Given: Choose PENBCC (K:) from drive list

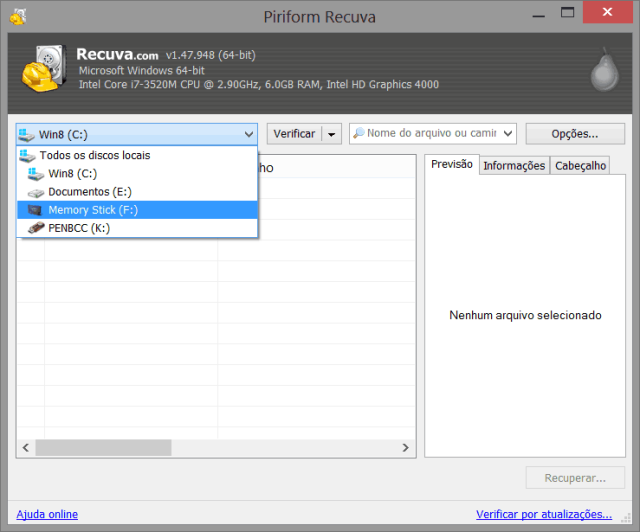Looking at the screenshot, I should coord(78,228).
